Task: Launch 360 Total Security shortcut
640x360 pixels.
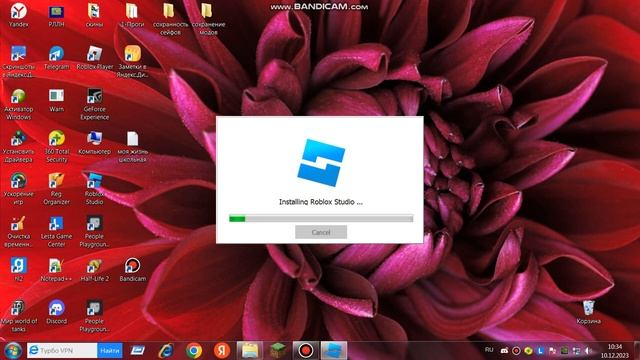Action: (56, 147)
